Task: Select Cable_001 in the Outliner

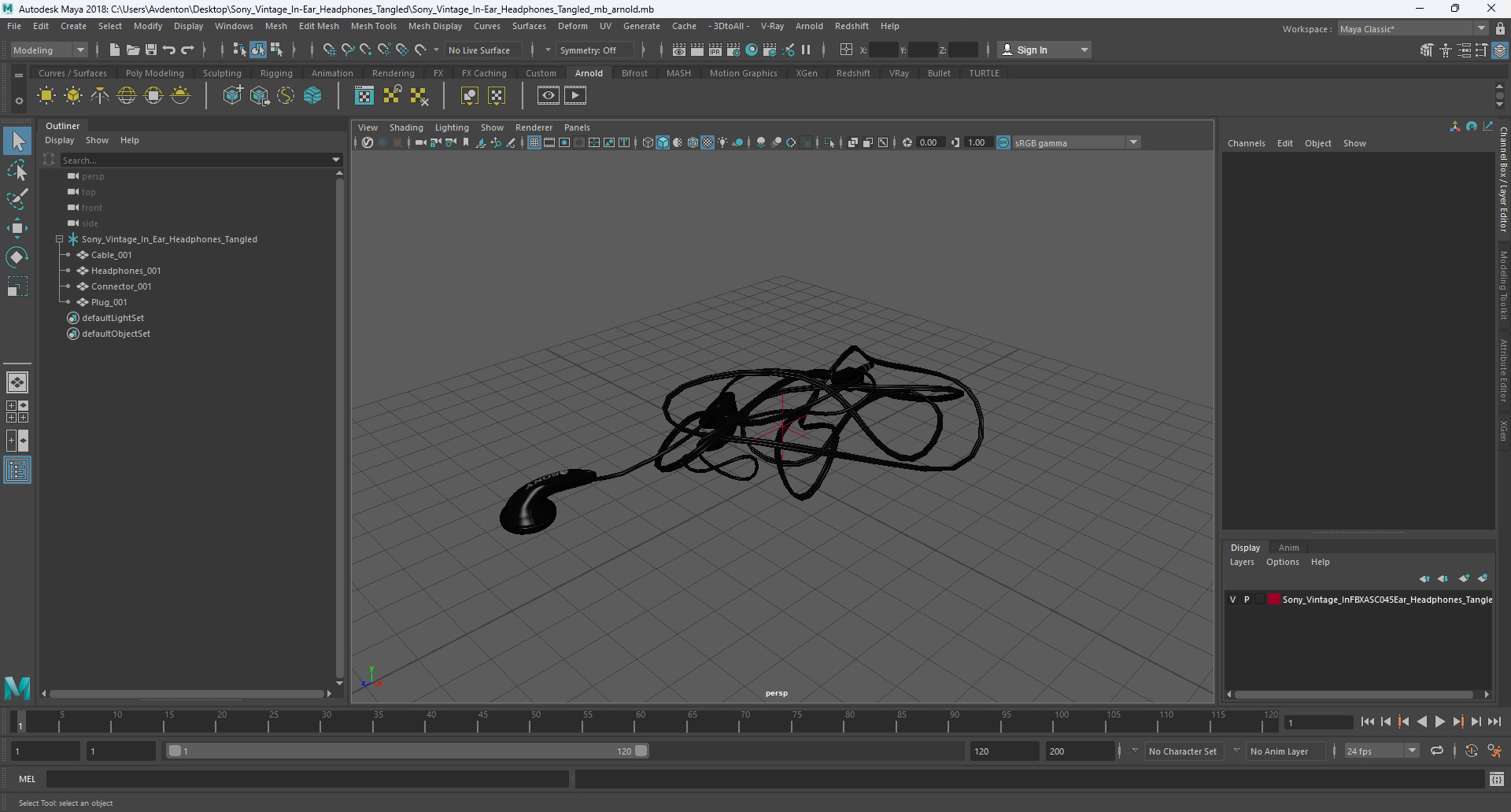Action: (111, 255)
